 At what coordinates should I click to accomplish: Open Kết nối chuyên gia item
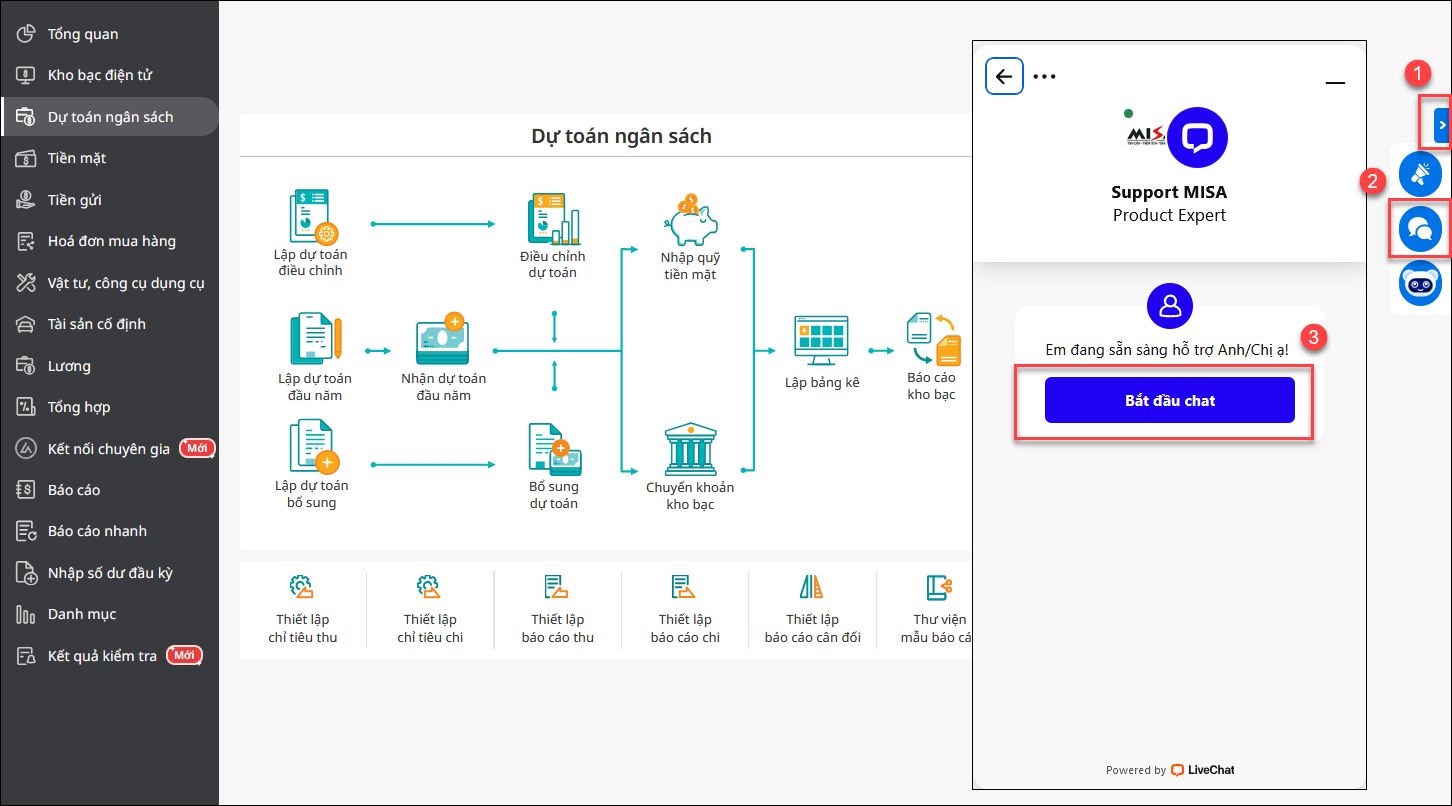pos(109,449)
